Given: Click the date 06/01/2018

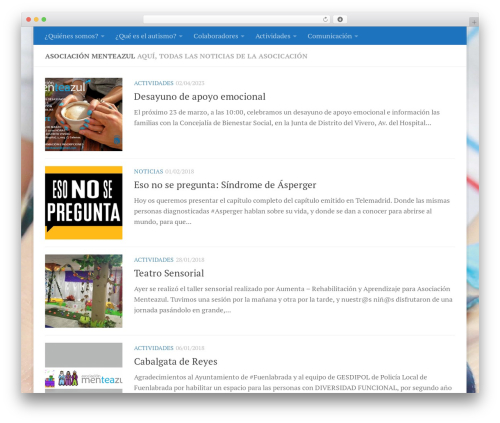Looking at the screenshot, I should point(190,348).
